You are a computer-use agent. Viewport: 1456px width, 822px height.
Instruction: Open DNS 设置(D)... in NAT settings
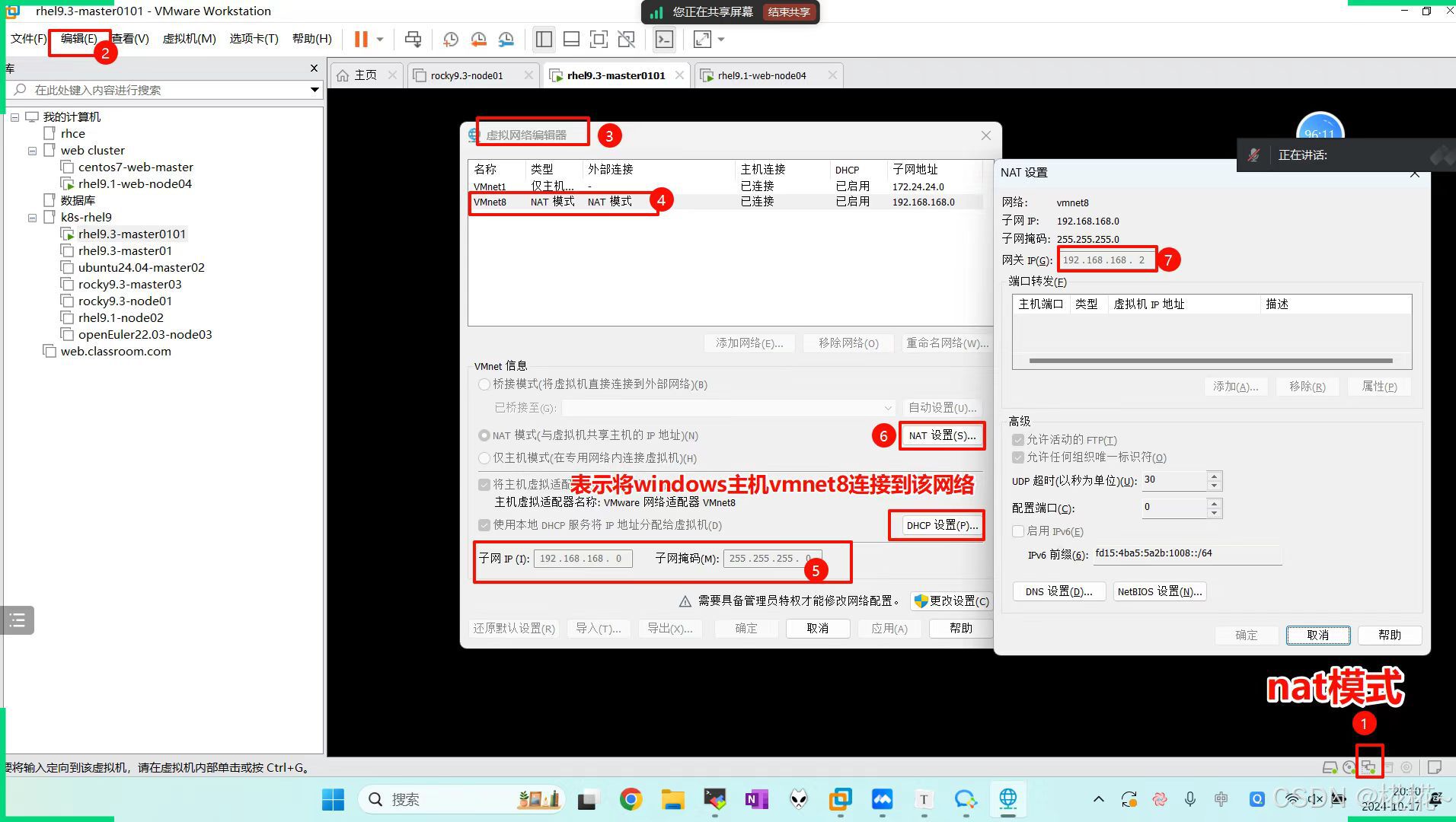pos(1058,591)
